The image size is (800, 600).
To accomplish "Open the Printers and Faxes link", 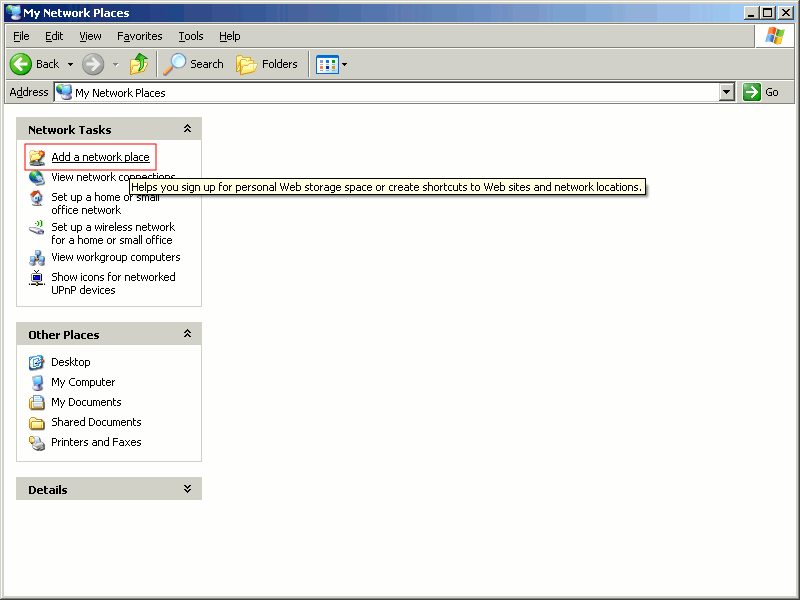I will 96,442.
